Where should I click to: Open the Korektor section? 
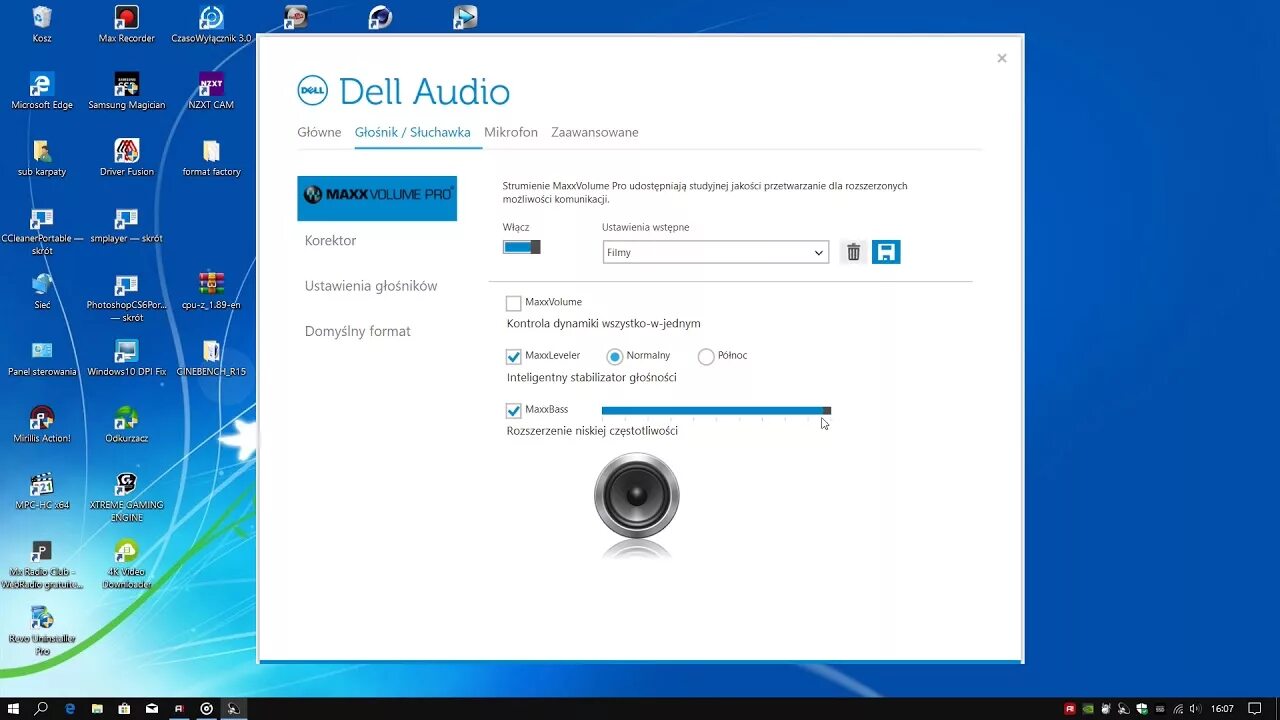click(x=331, y=241)
